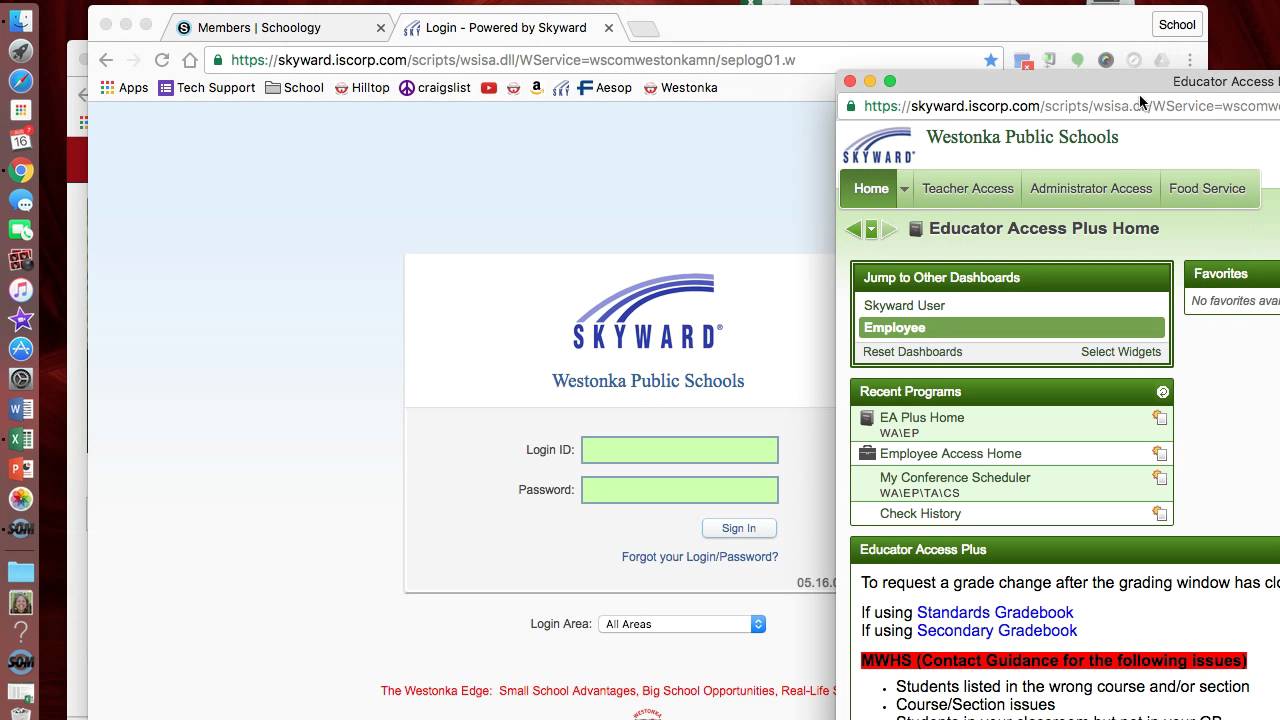Open Photos app from the dock

tap(21, 498)
